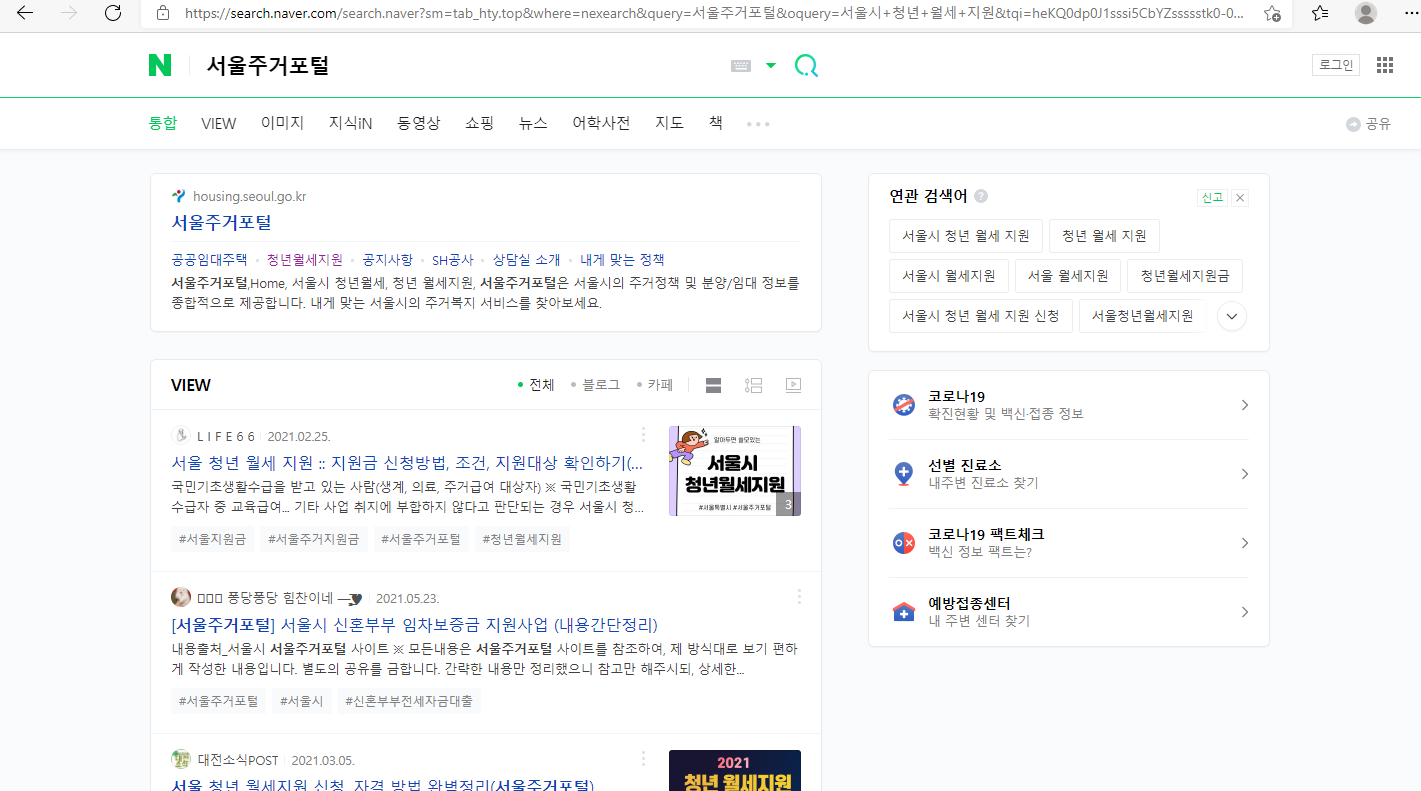This screenshot has width=1421, height=791.
Task: Click the 코로나19 팩트체크 OX icon
Action: (904, 543)
